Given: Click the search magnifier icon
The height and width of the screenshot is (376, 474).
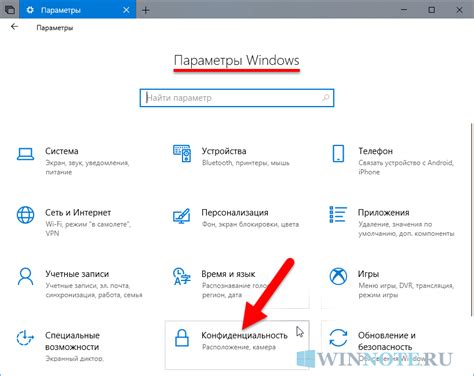Looking at the screenshot, I should click(326, 98).
